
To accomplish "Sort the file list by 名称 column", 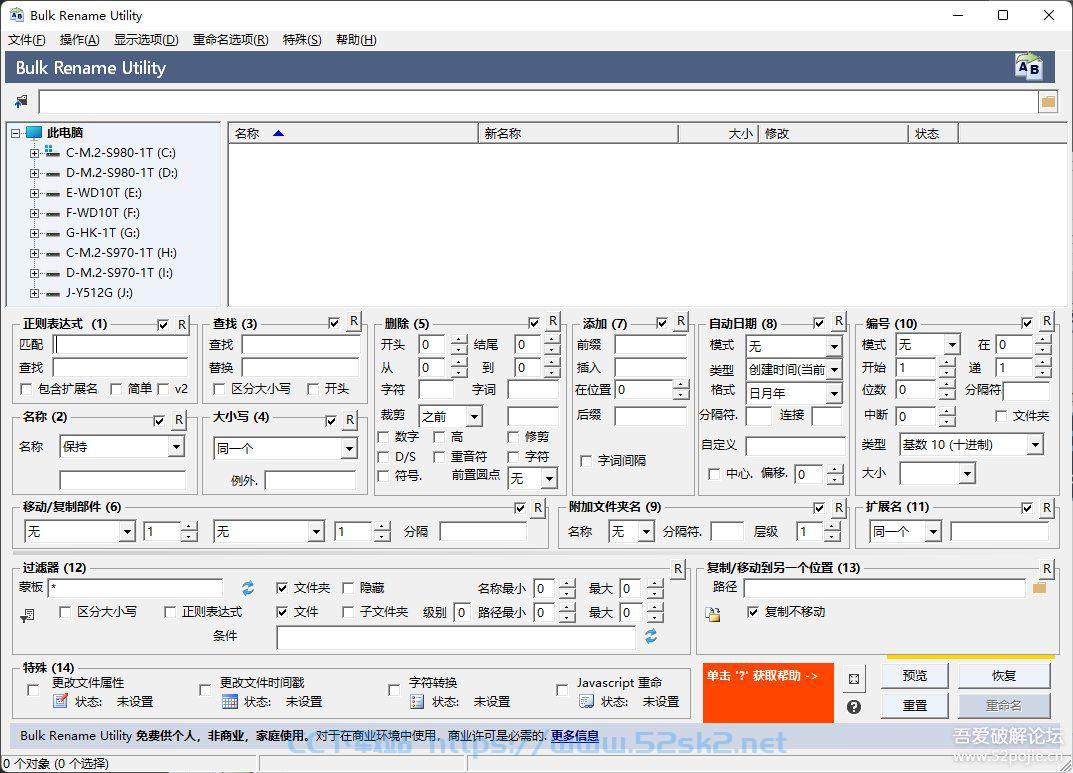I will coord(352,133).
